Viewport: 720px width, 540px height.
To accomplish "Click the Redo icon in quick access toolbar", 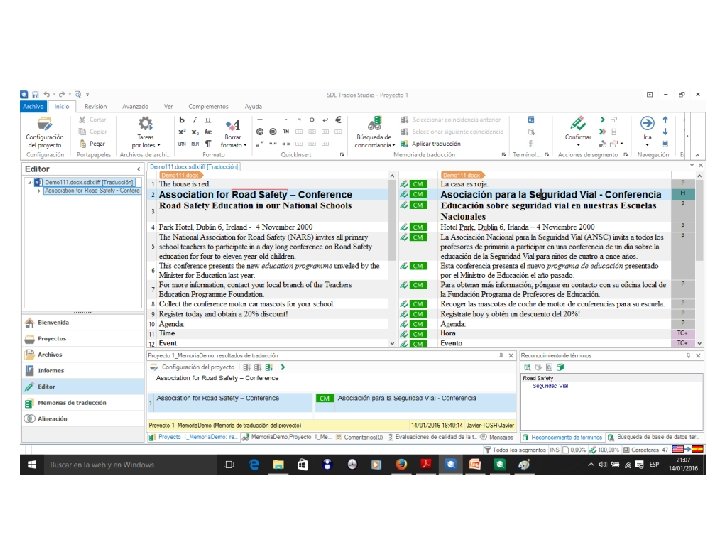I will [62, 94].
